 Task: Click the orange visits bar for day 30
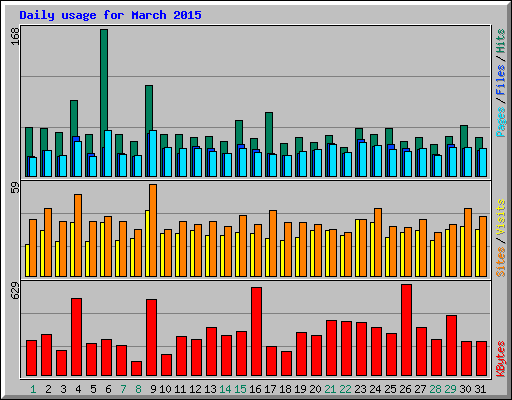(468, 242)
